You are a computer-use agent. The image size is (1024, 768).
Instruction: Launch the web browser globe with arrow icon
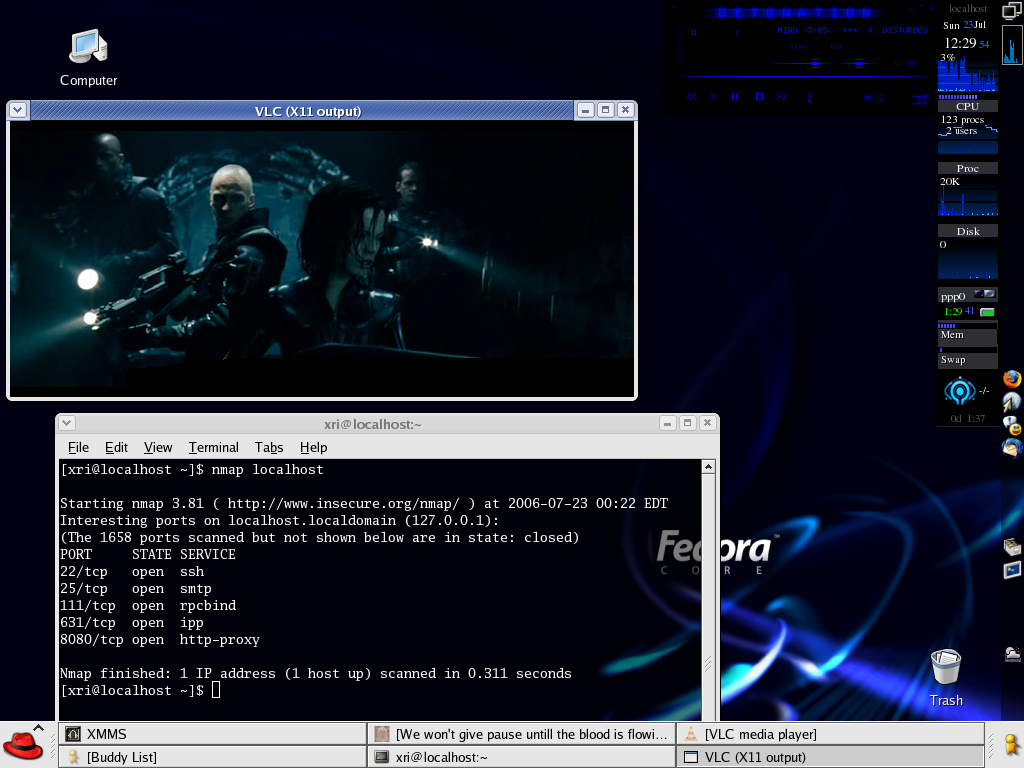pos(1012,402)
